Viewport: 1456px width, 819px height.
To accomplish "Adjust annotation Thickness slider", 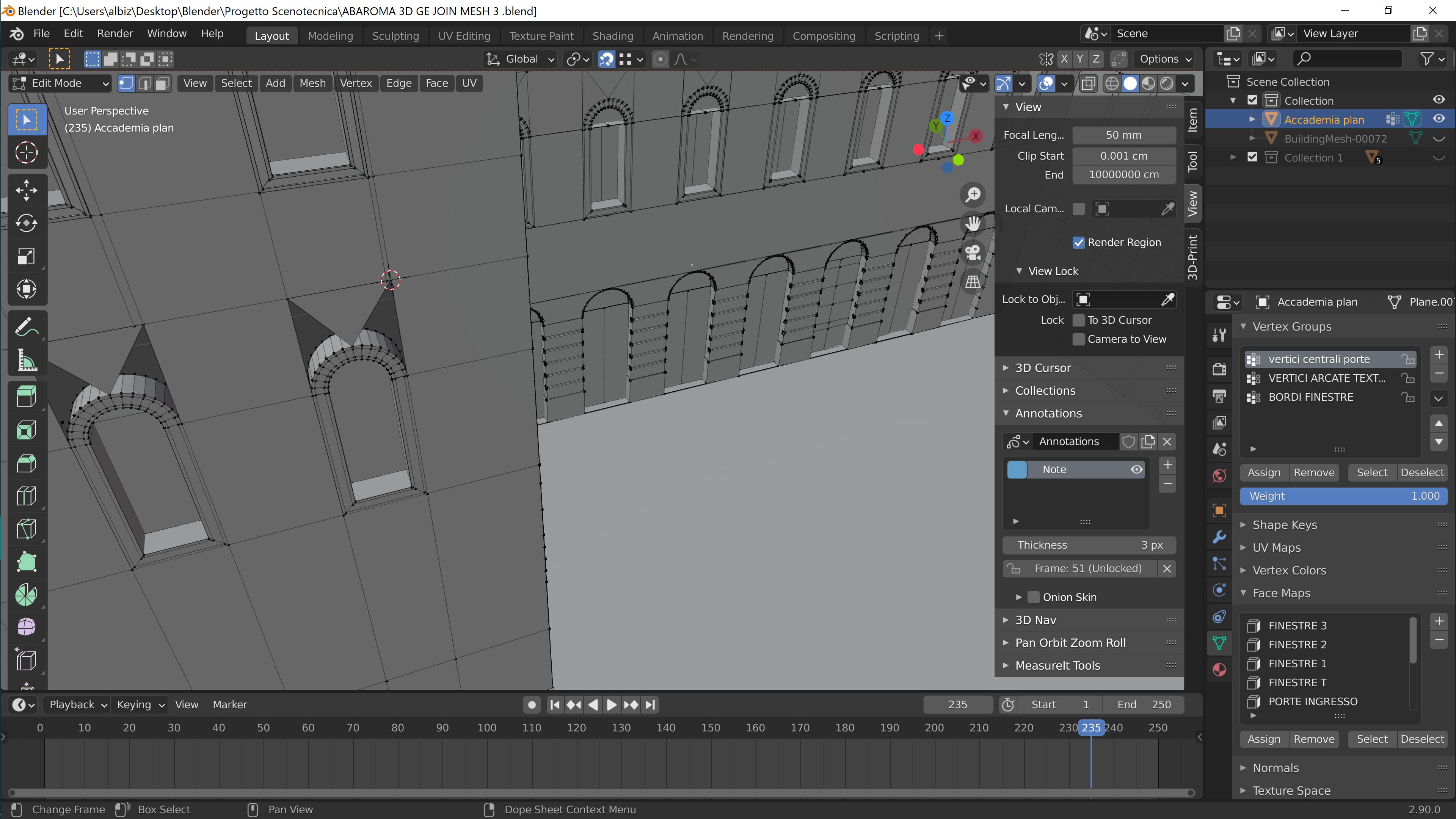I will [1089, 546].
